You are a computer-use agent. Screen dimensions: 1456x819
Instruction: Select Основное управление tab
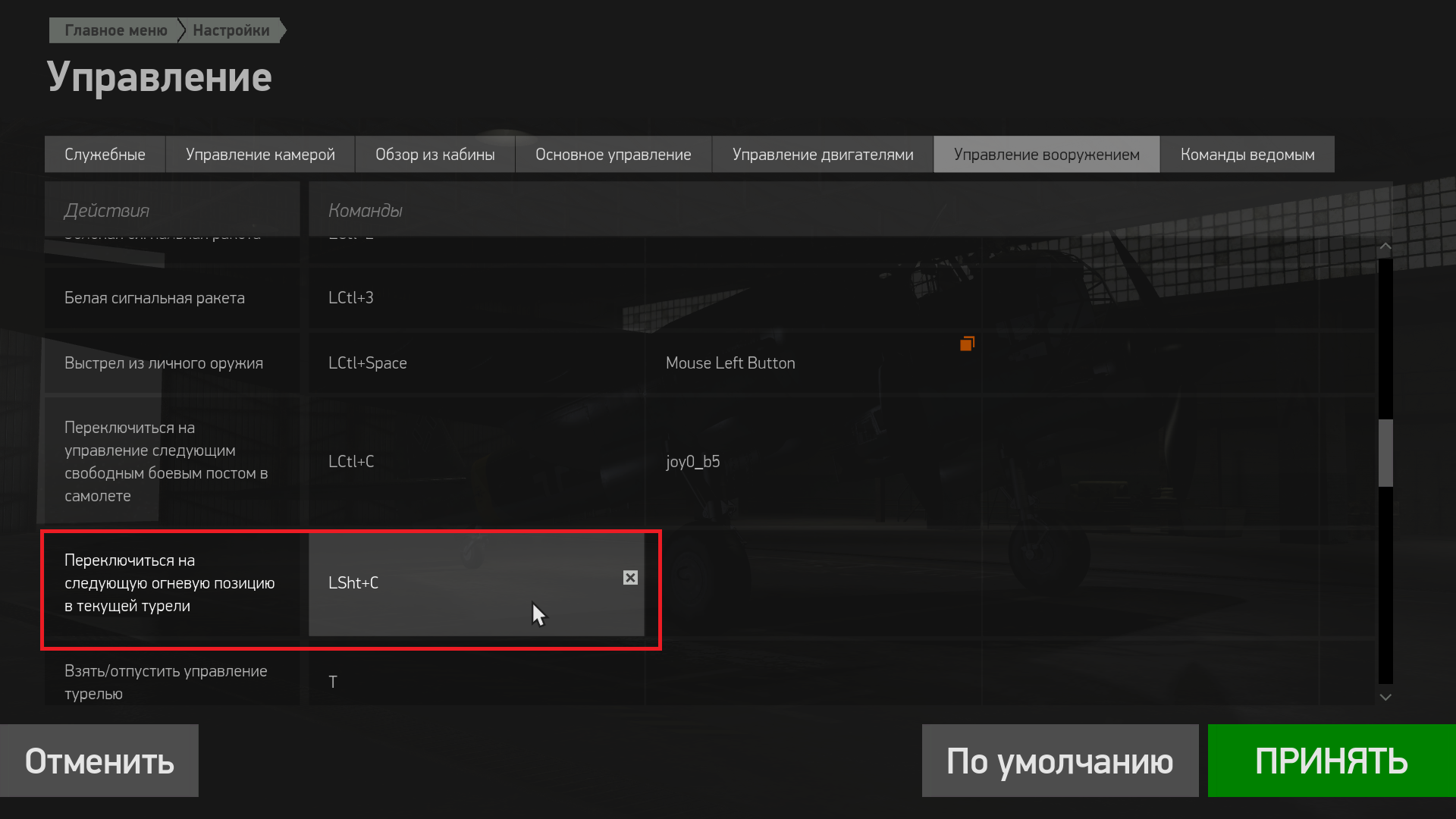(x=613, y=155)
